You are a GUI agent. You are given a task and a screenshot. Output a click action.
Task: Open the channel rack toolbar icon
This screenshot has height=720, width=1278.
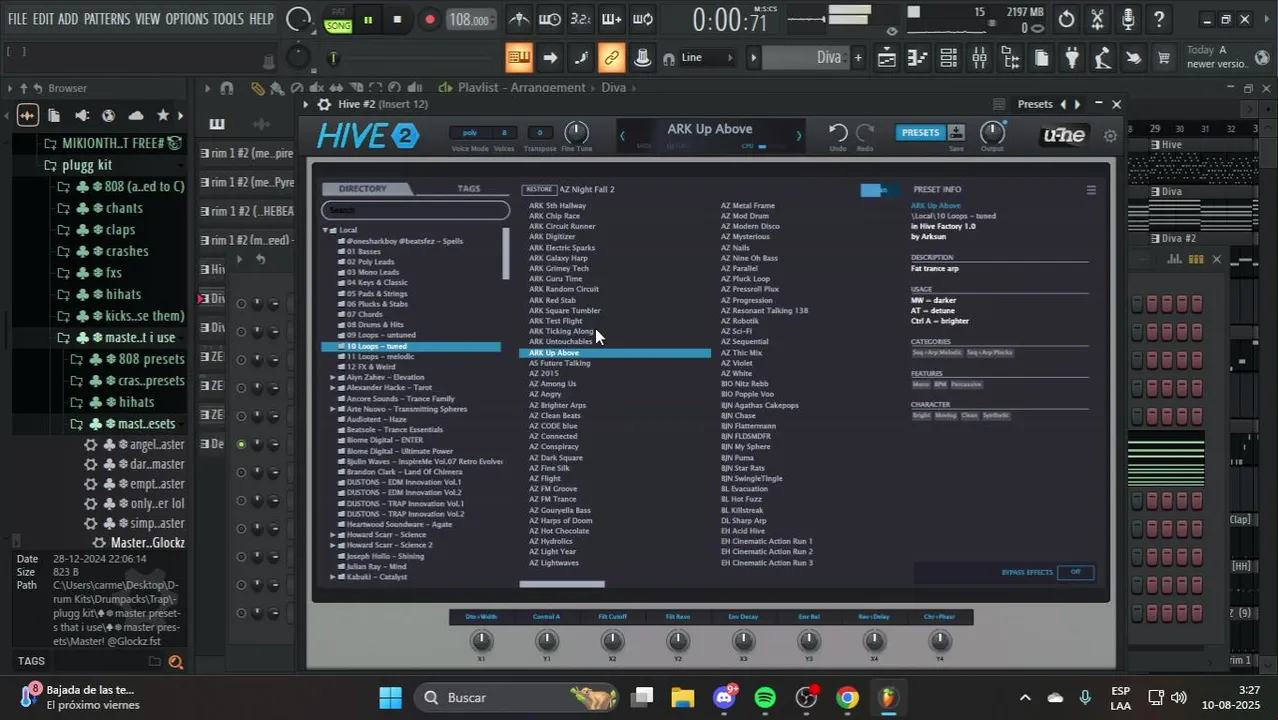point(948,58)
